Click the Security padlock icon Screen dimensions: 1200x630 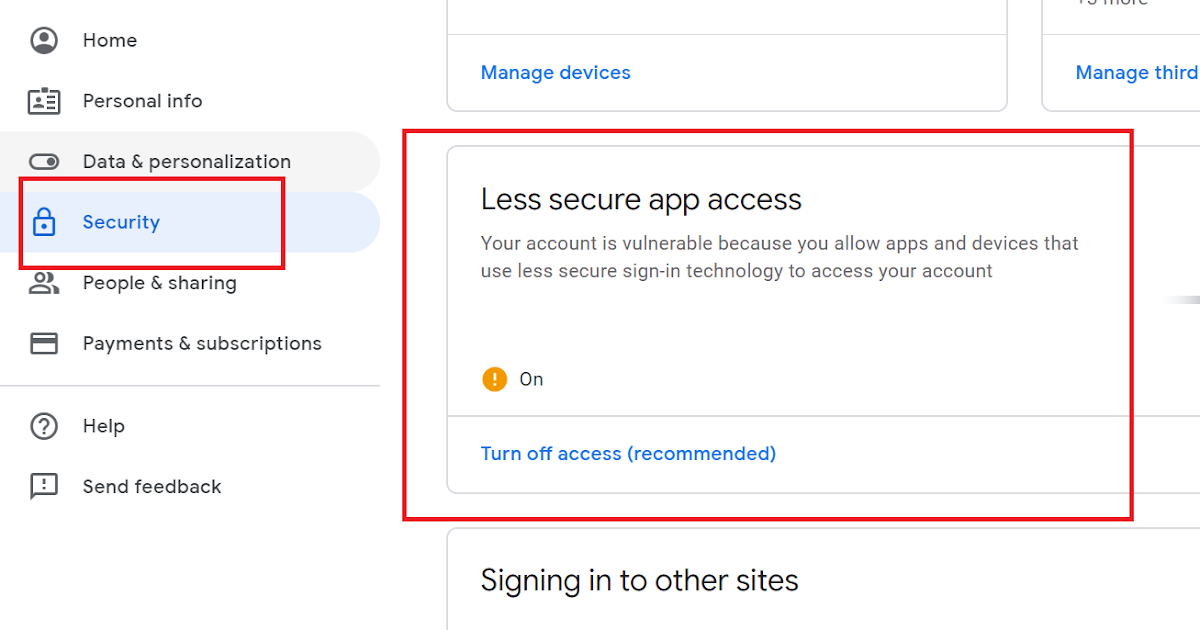[x=44, y=222]
